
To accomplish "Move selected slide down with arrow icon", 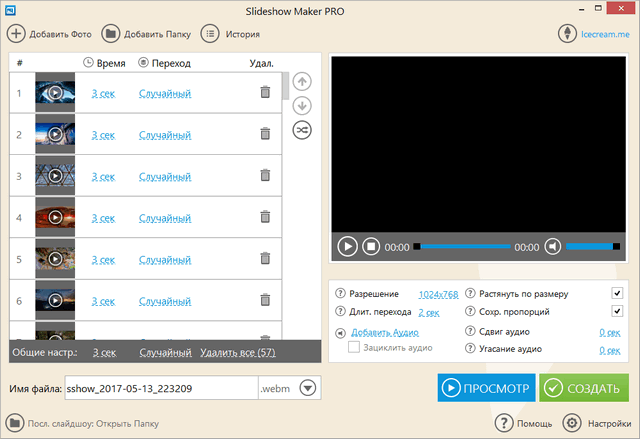I will pos(300,106).
